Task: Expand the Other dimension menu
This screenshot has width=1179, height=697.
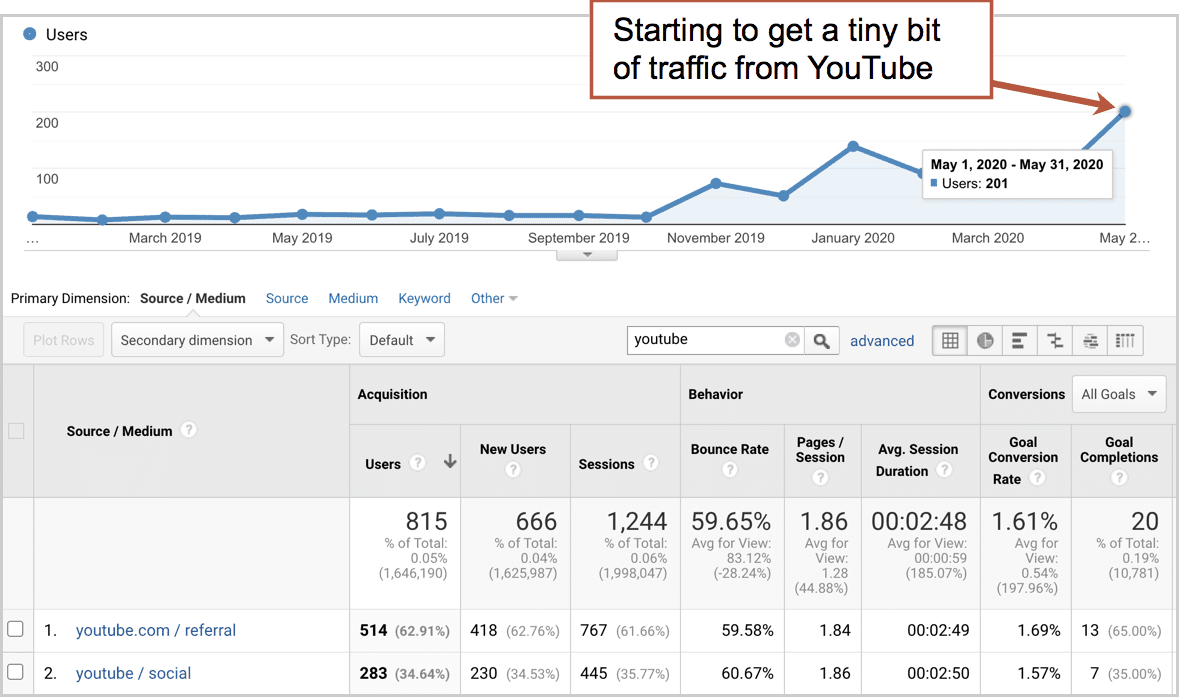Action: (494, 298)
